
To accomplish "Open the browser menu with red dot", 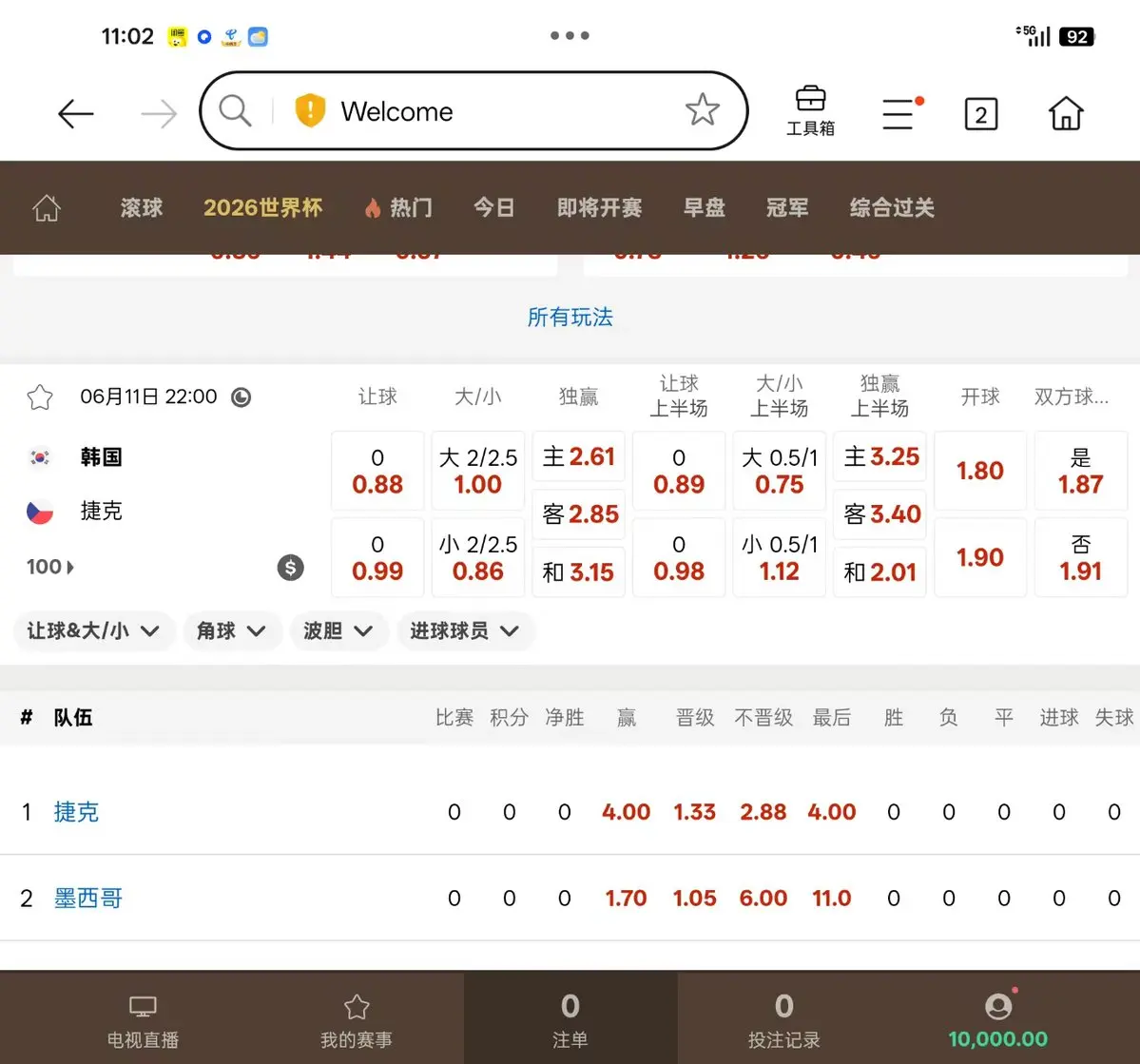I will (x=901, y=113).
